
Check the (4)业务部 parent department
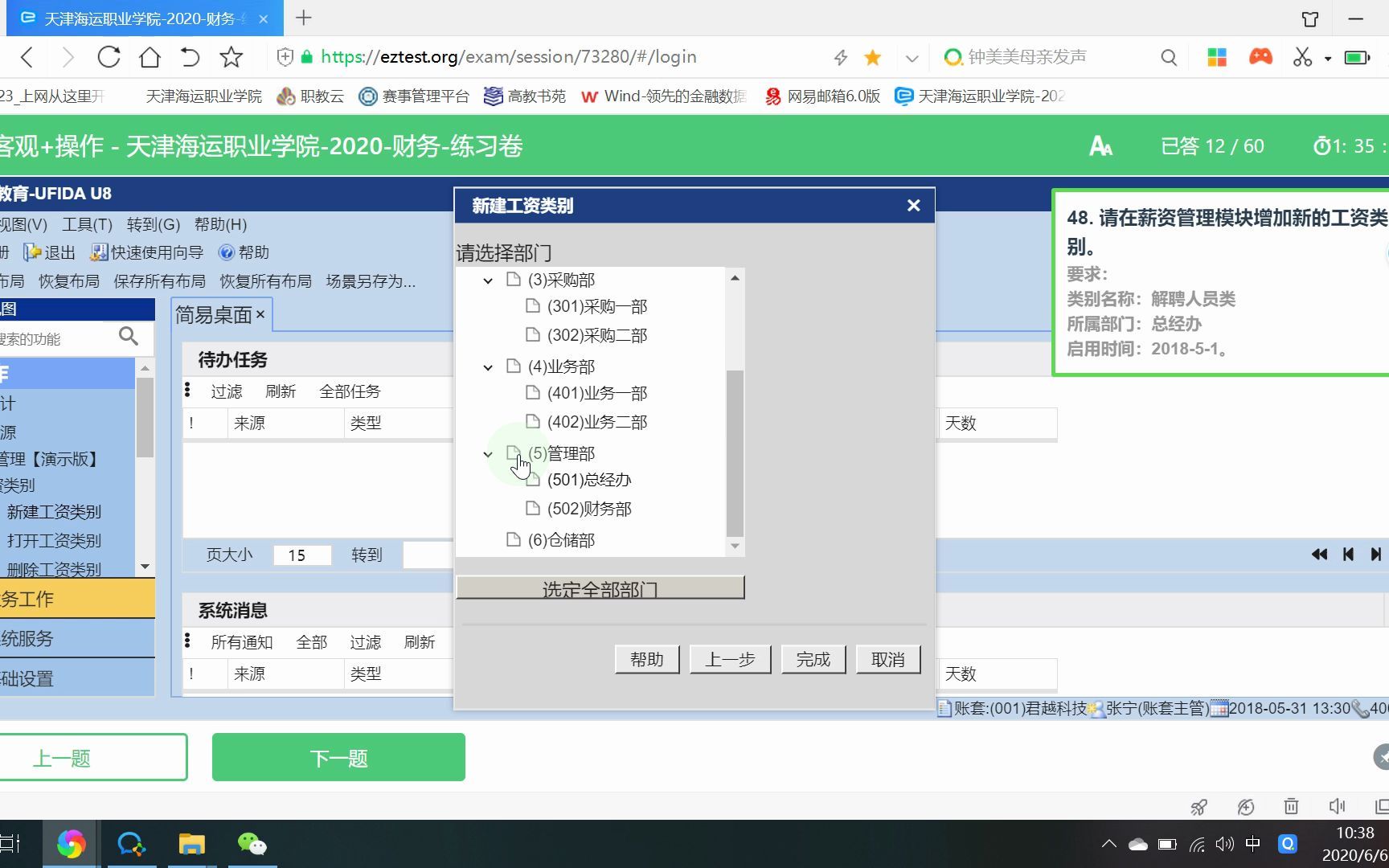point(513,366)
